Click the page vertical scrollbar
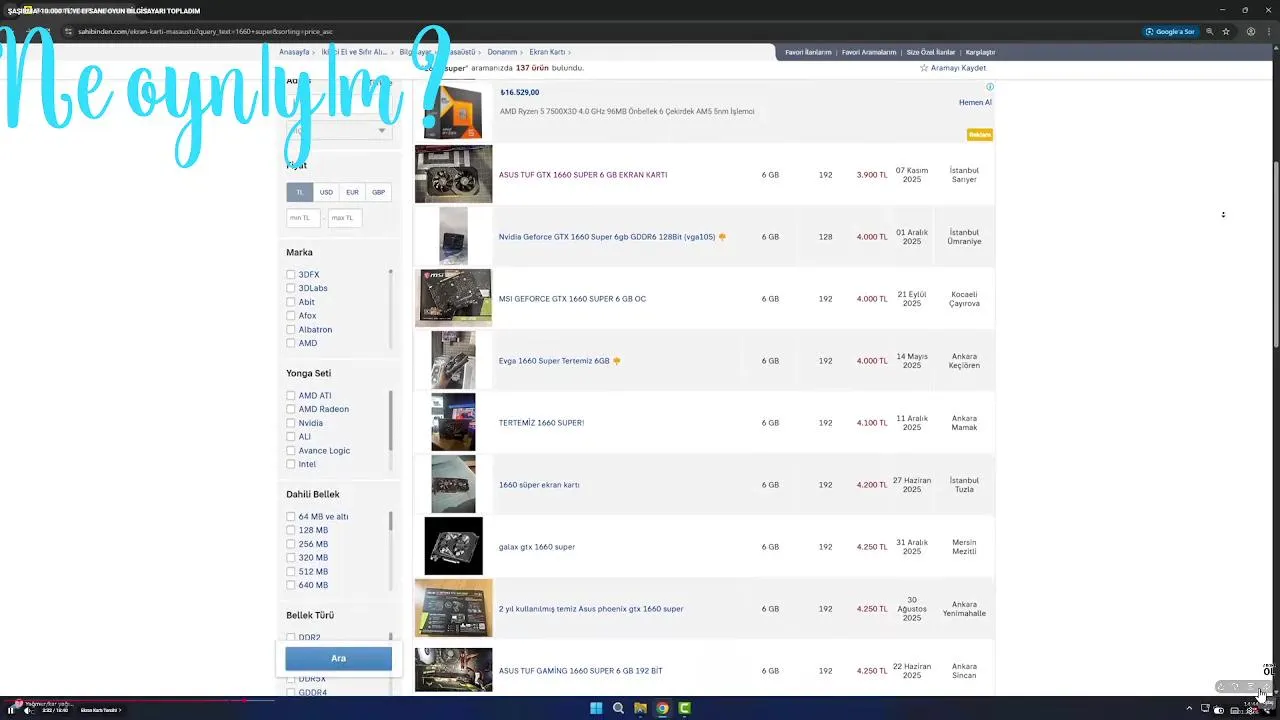Screen dimensions: 1280x720 pos(1275,255)
